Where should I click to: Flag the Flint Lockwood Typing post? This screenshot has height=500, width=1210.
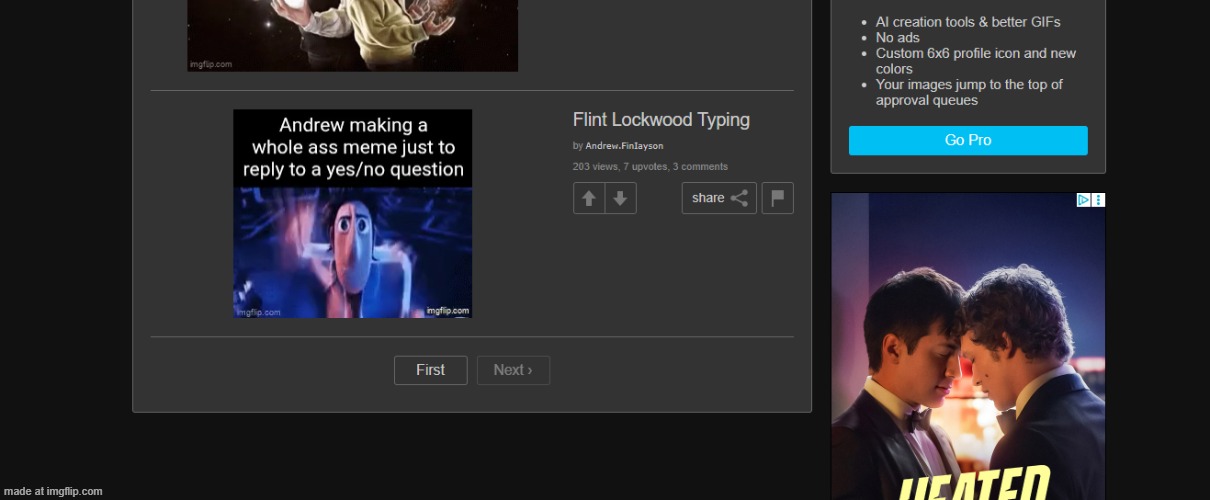(777, 198)
